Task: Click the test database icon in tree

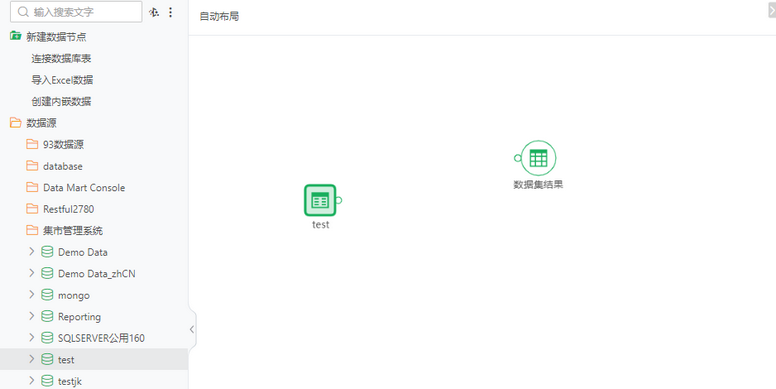Action: [x=47, y=359]
